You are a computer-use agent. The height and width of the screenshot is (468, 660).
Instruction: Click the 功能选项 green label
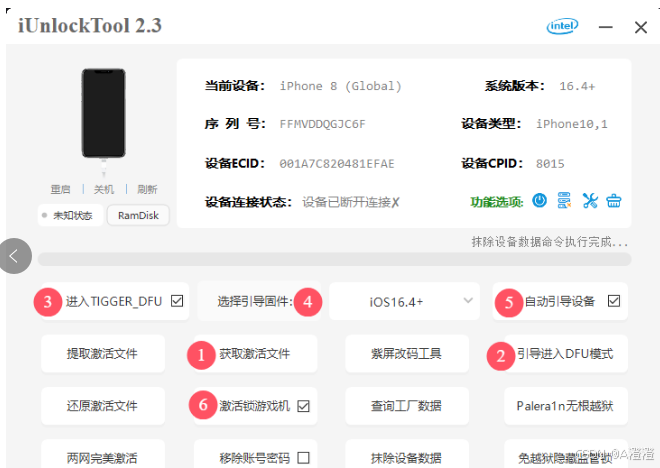497,202
